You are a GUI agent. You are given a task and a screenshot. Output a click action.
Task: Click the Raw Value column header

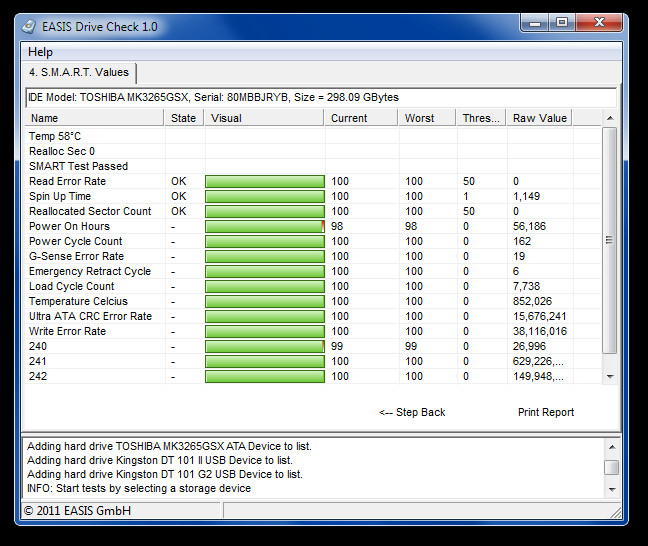pyautogui.click(x=539, y=118)
